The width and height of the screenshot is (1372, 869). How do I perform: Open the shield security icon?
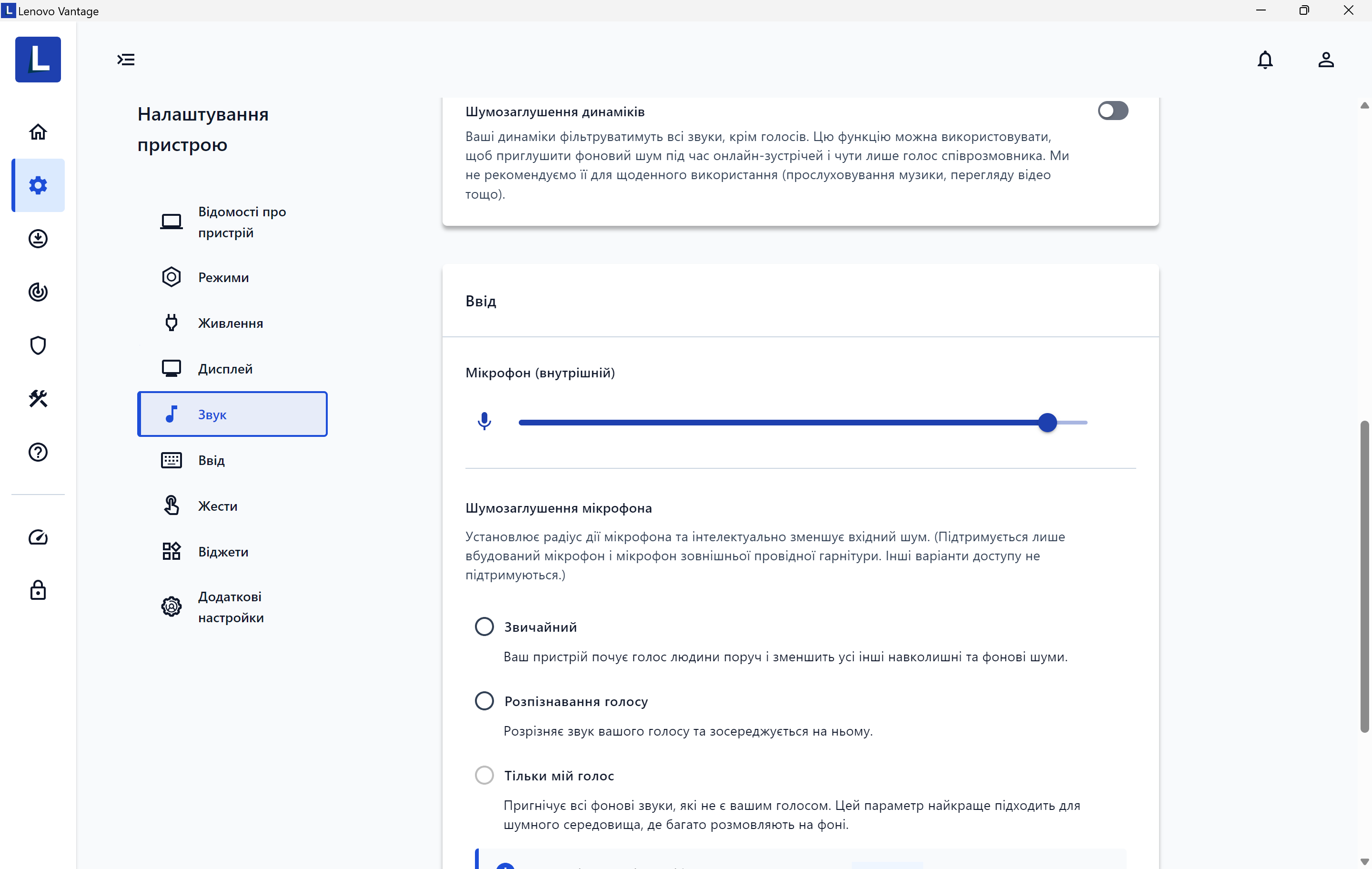[x=38, y=345]
